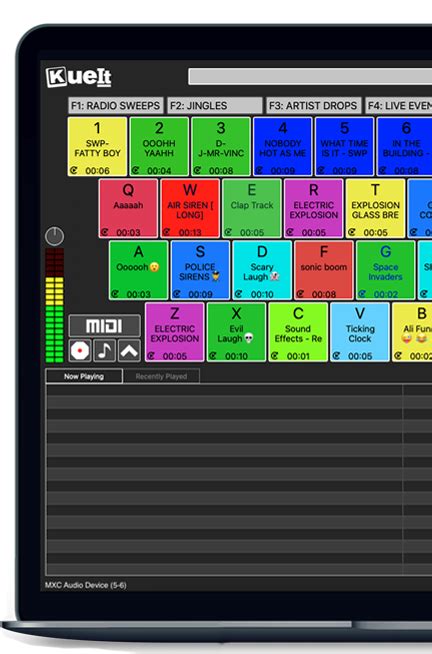Click loop icon on V Ticking Clock pad

[337, 355]
